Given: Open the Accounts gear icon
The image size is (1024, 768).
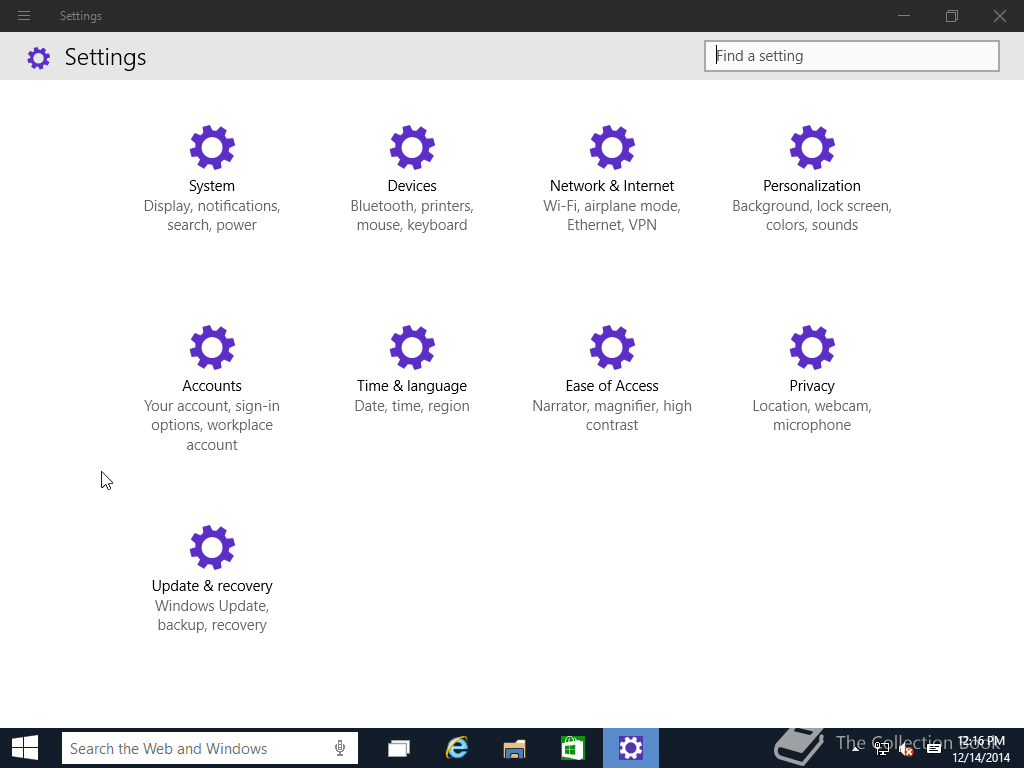Looking at the screenshot, I should 212,347.
